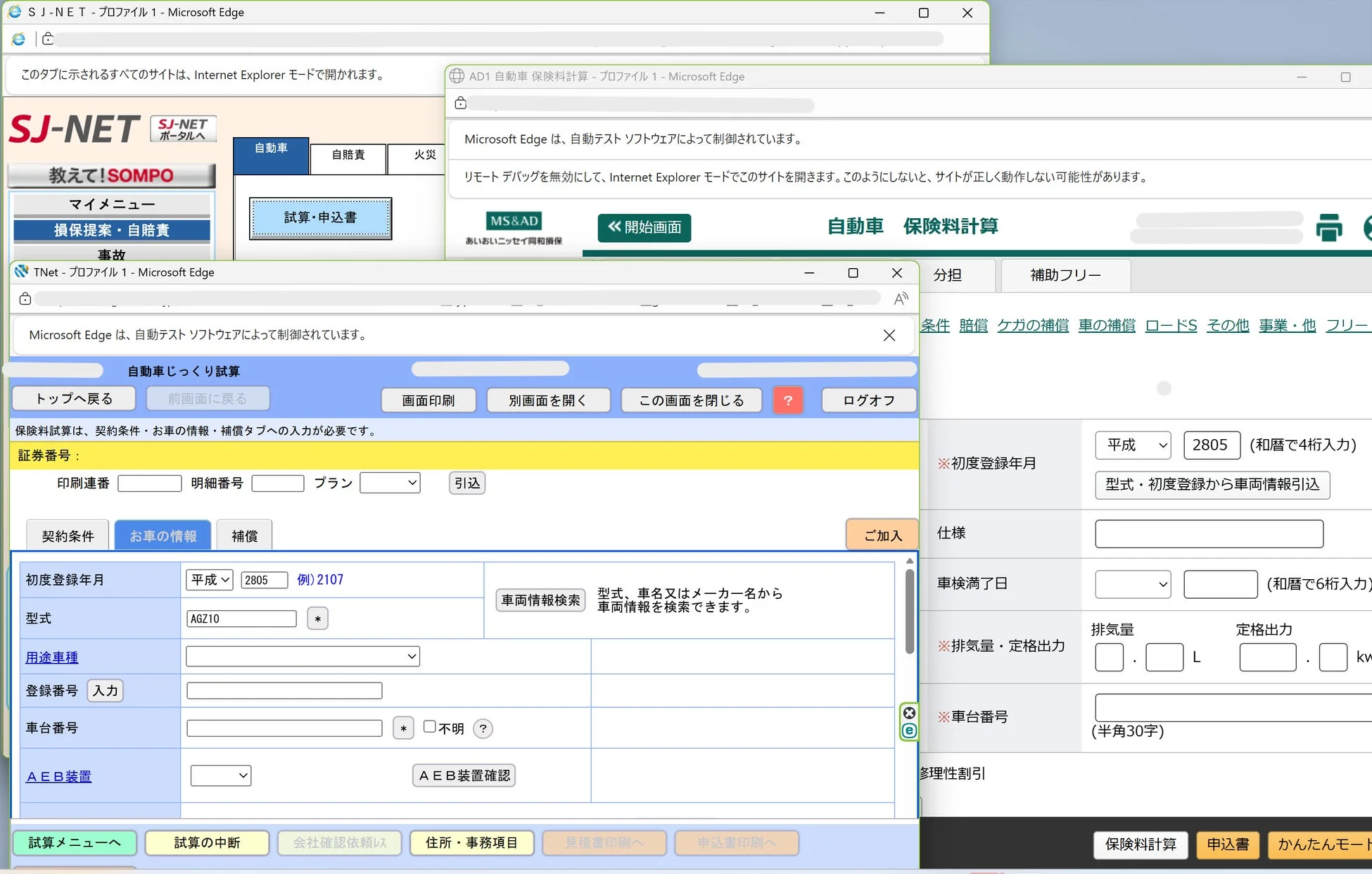Click the SJ-NET ポータルへ badge
This screenshot has width=1372, height=874.
[x=182, y=128]
